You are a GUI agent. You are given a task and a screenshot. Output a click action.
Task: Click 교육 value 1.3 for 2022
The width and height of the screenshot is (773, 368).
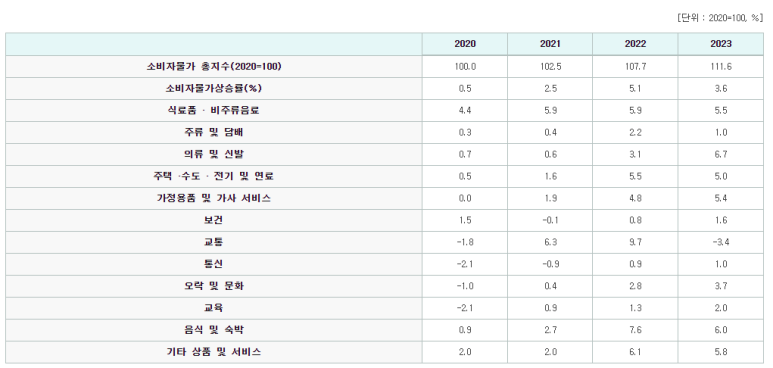[x=635, y=308]
